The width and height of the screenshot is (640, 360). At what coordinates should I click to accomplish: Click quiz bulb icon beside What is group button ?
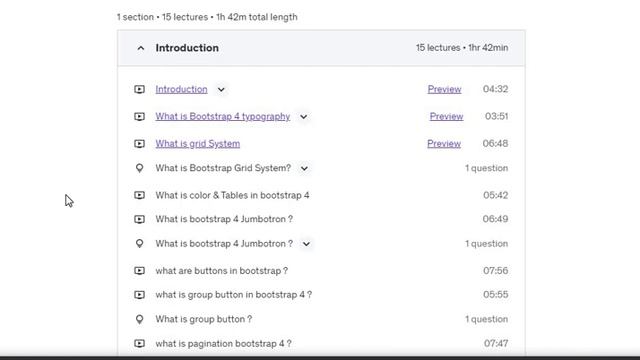point(140,319)
